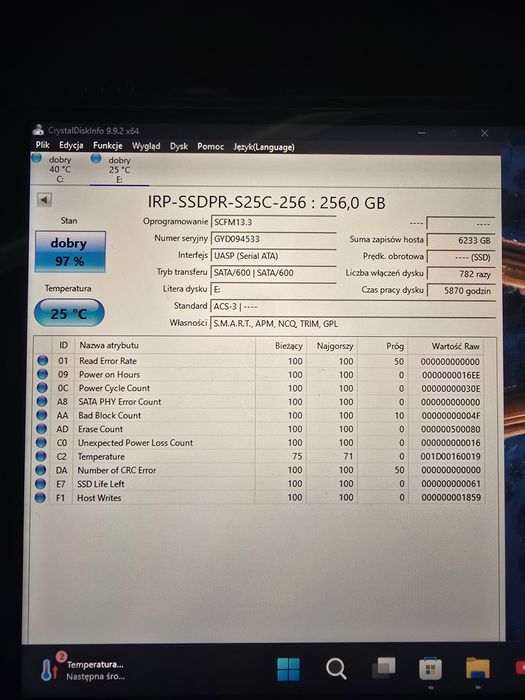Click the blue status dot on the E: tab
Image resolution: width=525 pixels, height=700 pixels.
tap(96, 158)
